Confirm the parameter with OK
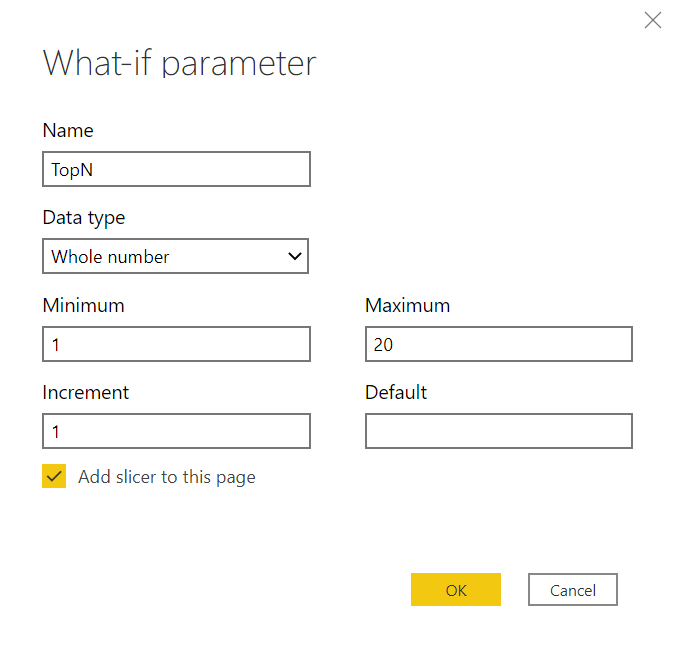The width and height of the screenshot is (675, 648). (456, 589)
